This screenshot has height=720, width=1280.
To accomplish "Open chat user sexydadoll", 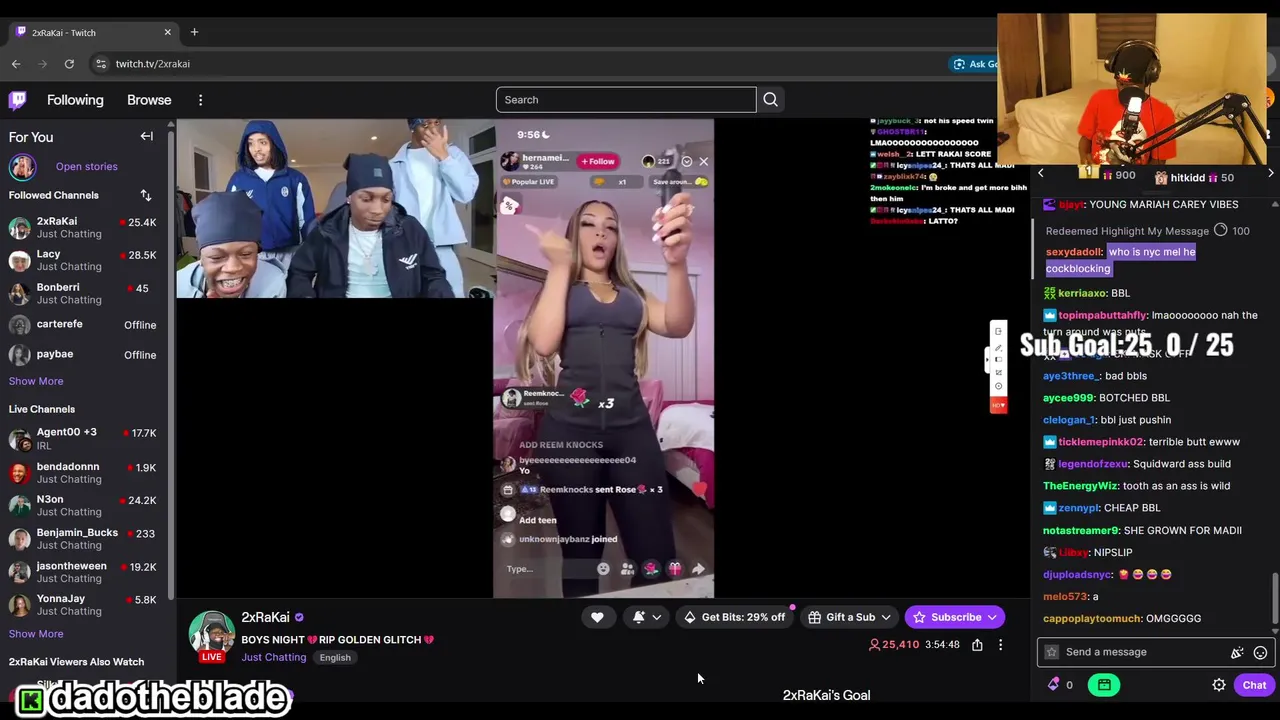I will [x=1074, y=252].
